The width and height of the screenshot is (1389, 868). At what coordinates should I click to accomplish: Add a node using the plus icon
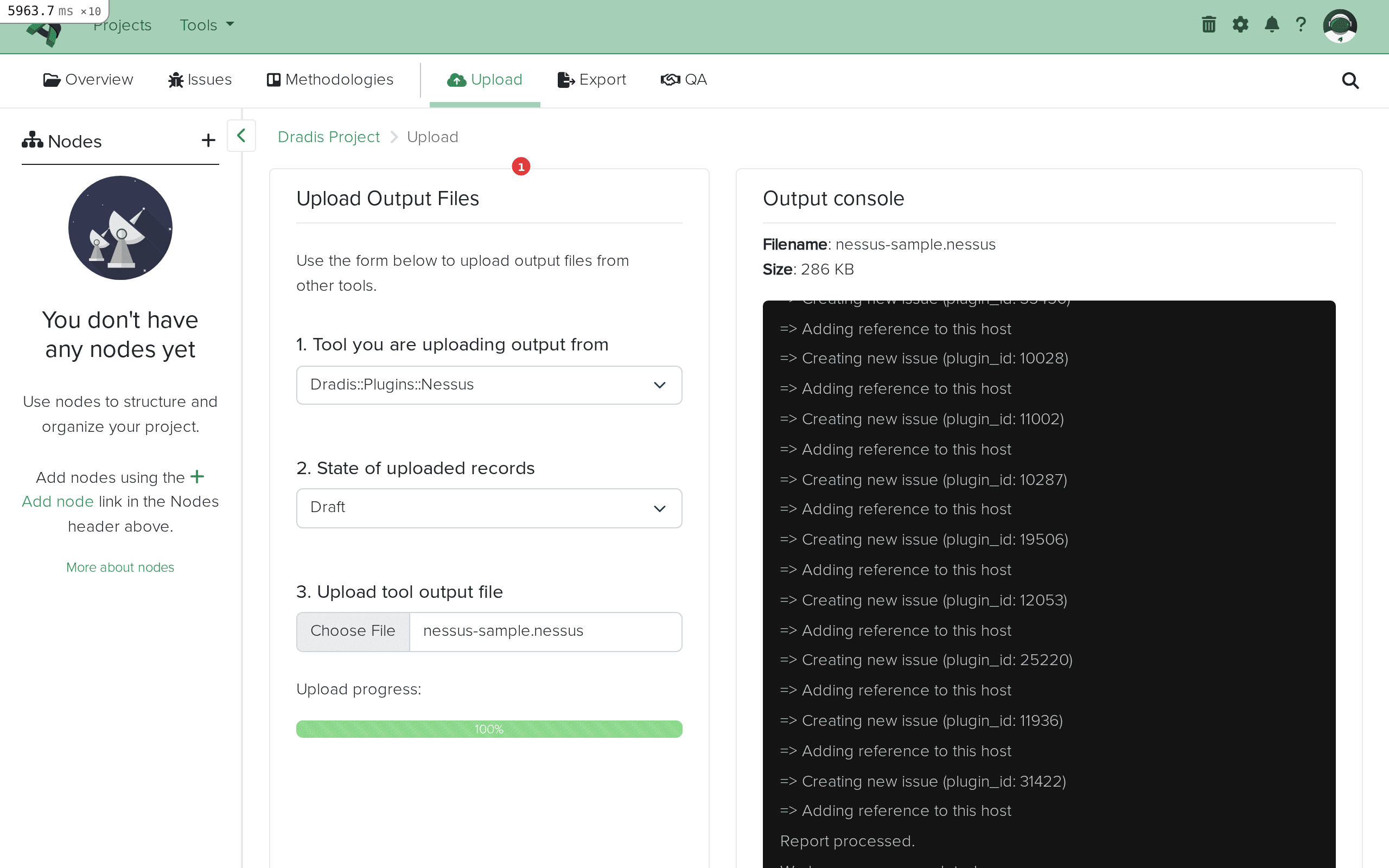(x=208, y=140)
